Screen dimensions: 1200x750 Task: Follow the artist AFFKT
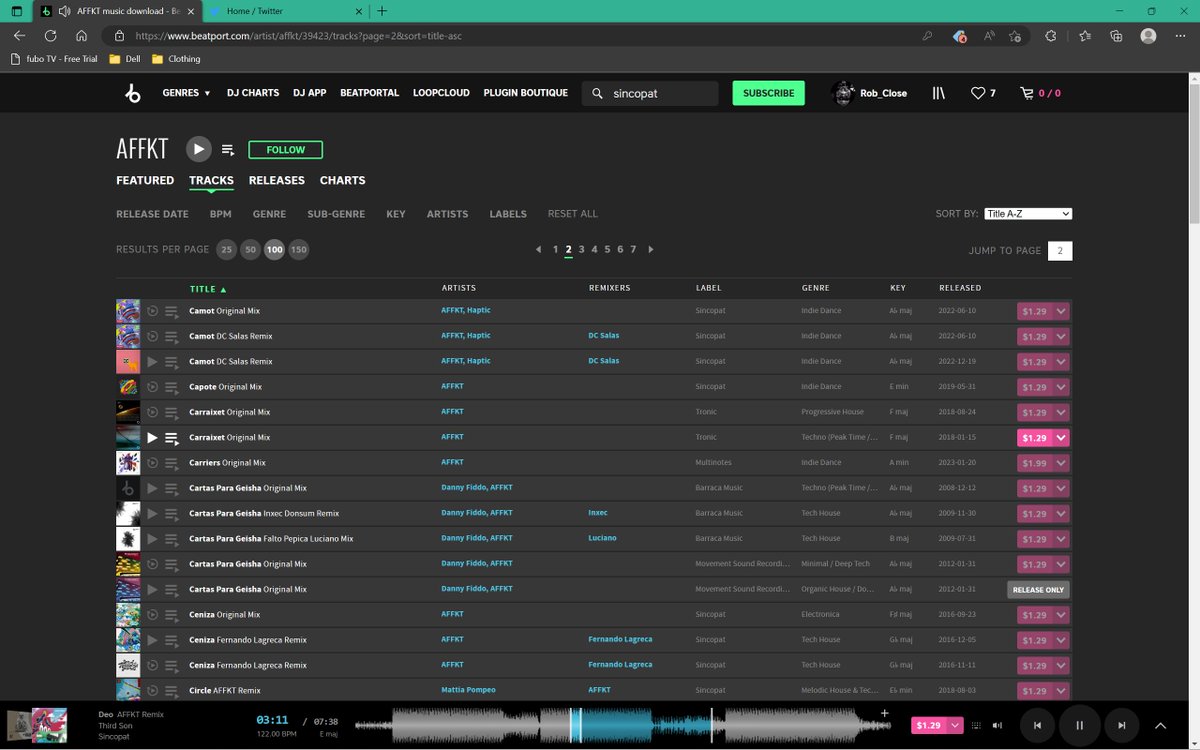(x=285, y=150)
